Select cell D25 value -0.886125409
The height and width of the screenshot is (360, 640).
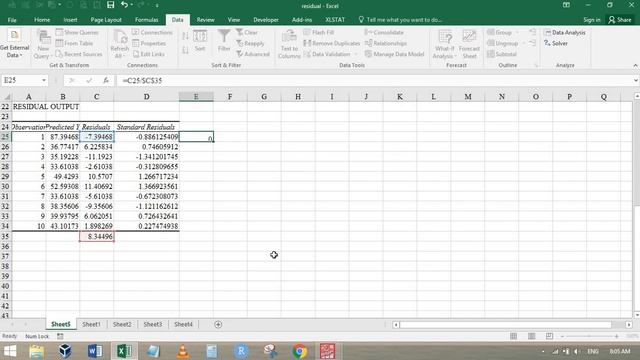tap(147, 137)
